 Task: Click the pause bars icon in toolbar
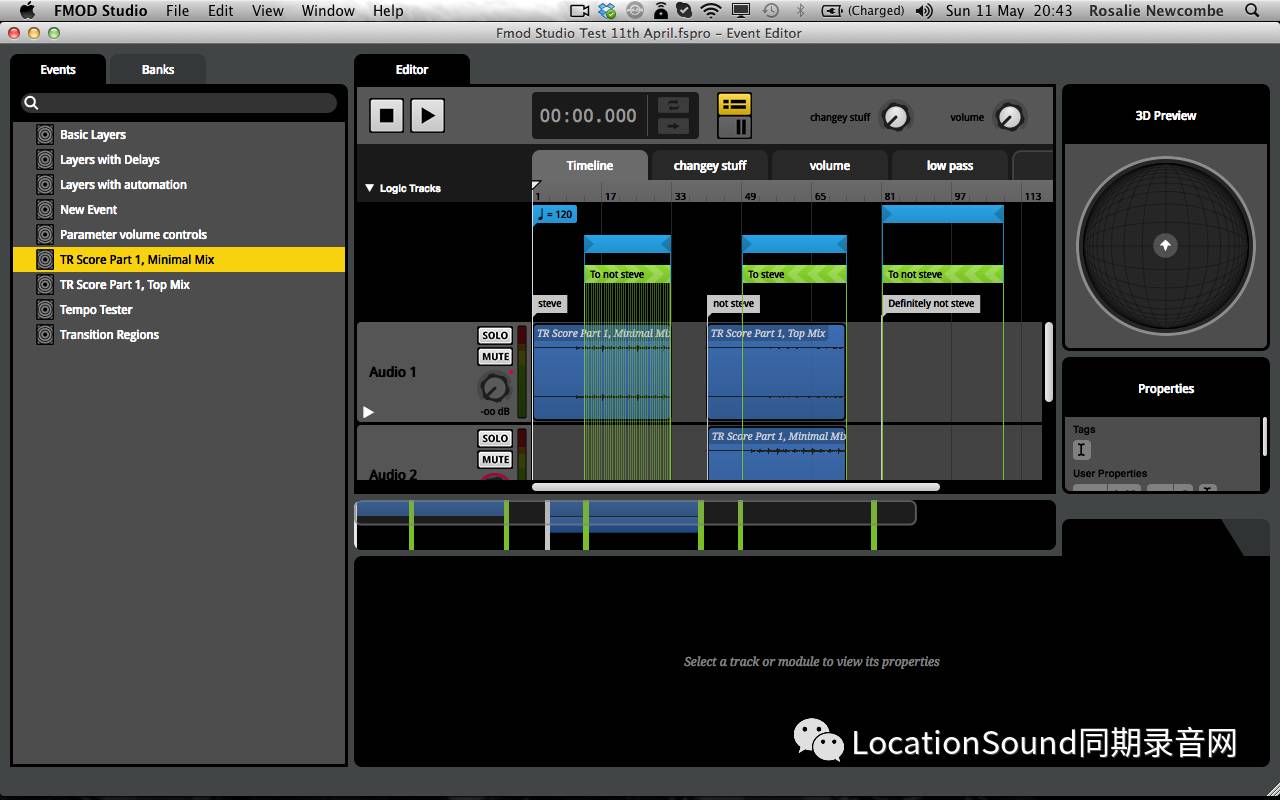[x=741, y=127]
